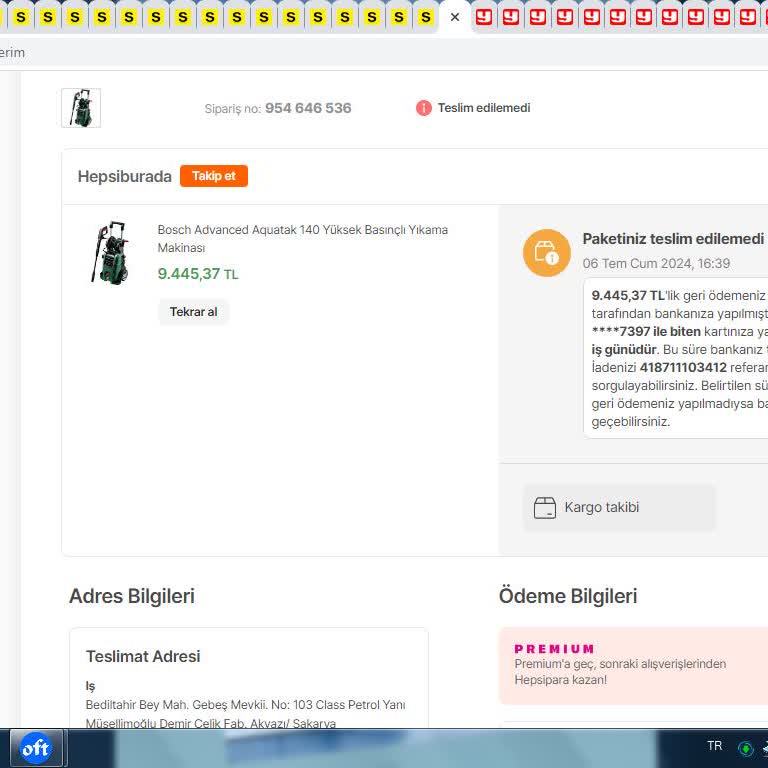Image resolution: width=768 pixels, height=768 pixels.
Task: Click the green 9.445,37 TL price
Action: click(x=198, y=274)
